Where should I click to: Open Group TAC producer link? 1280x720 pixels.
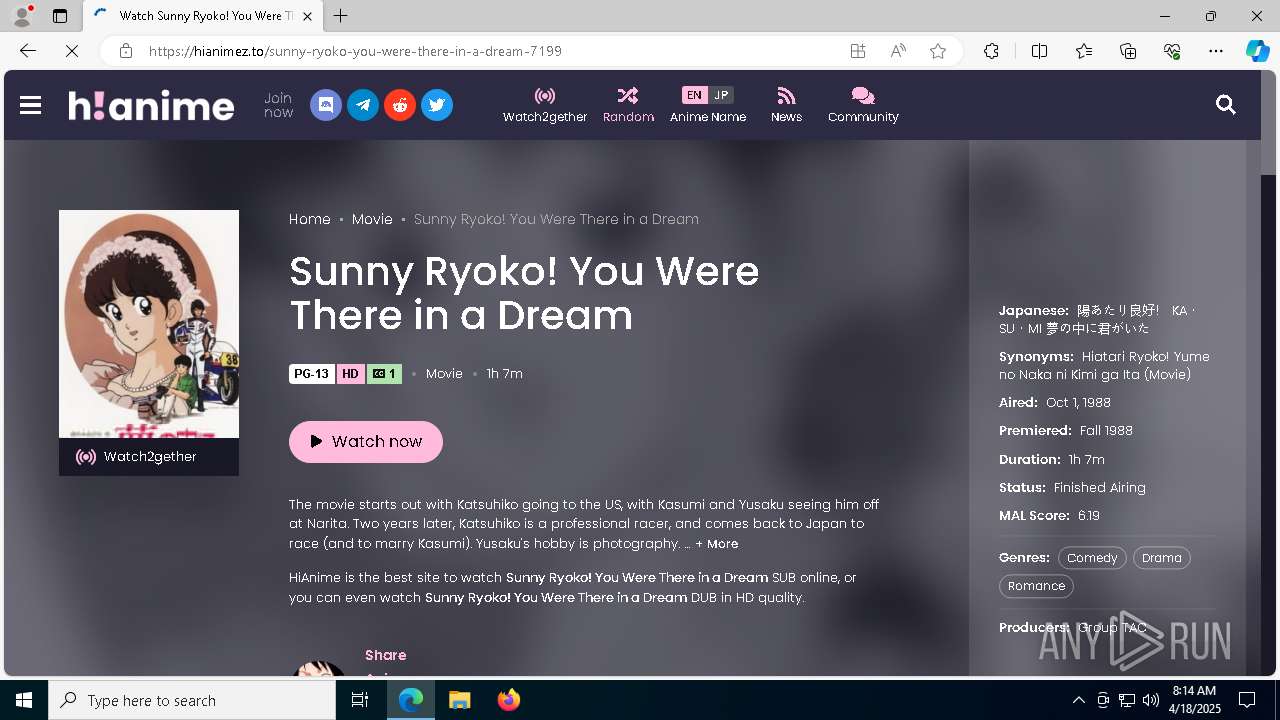click(x=1112, y=628)
